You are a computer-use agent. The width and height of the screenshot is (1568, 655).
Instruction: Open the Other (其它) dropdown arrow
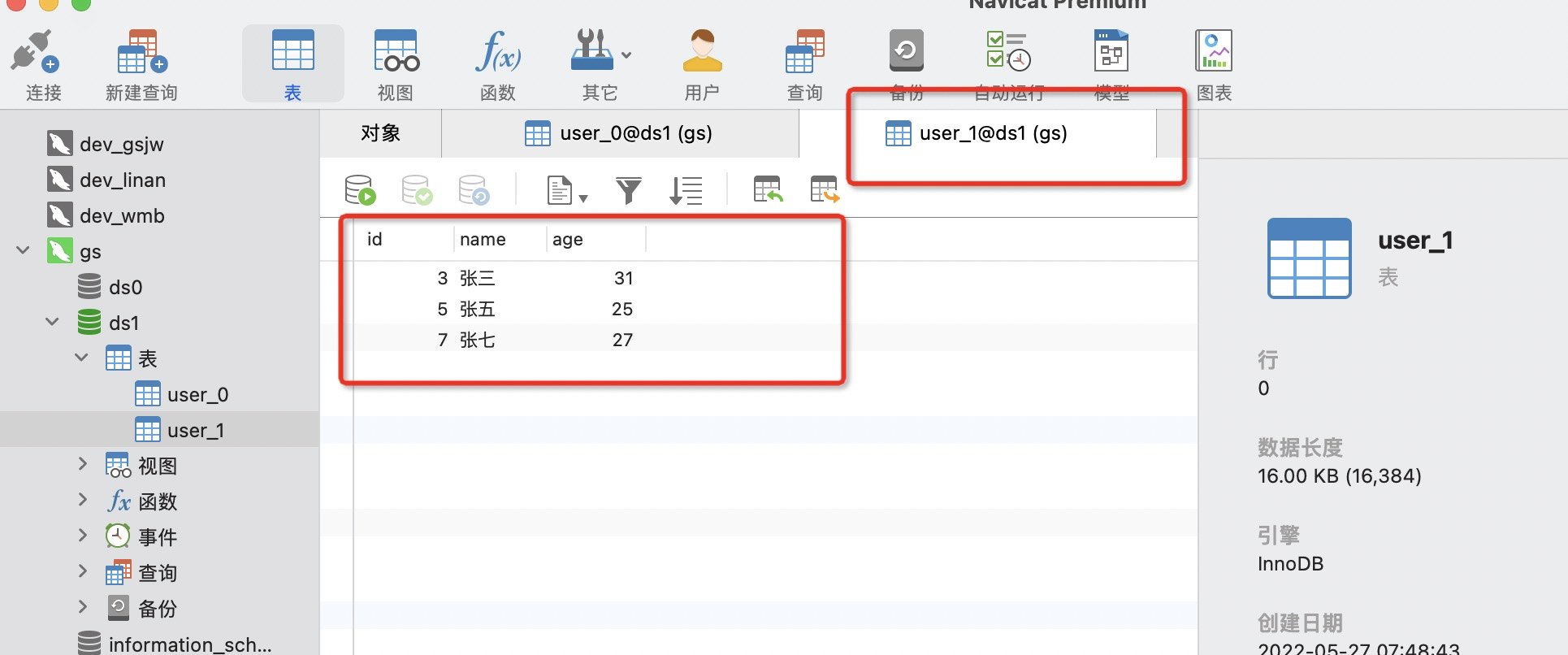[626, 55]
